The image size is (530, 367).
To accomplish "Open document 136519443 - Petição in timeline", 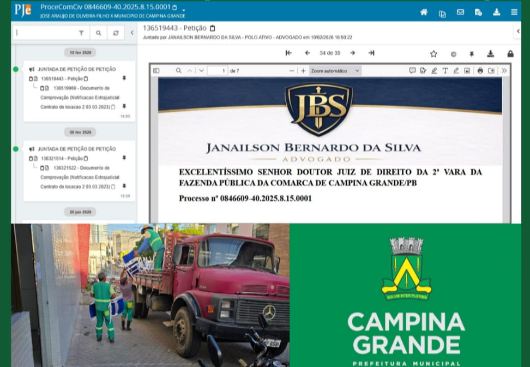I will click(62, 79).
